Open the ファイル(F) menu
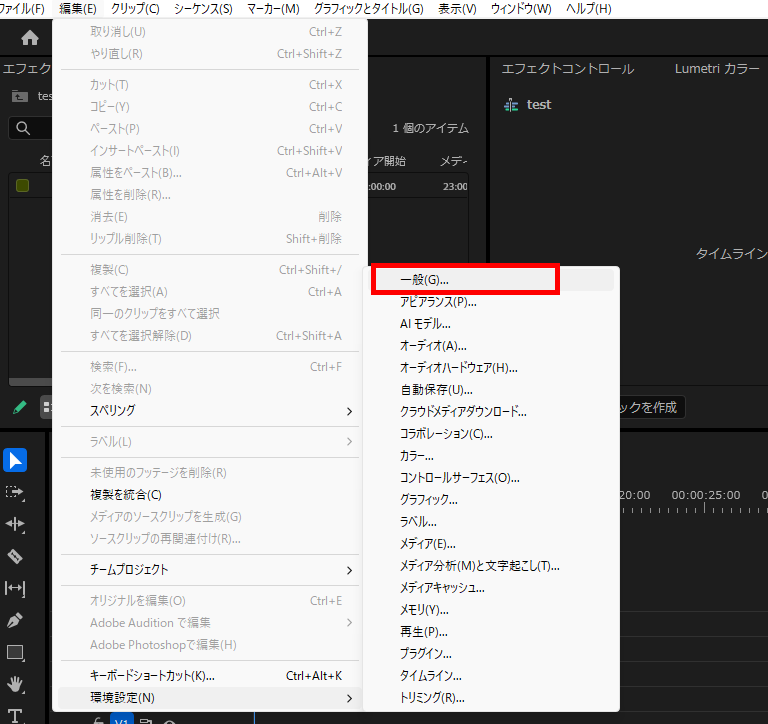 coord(22,9)
